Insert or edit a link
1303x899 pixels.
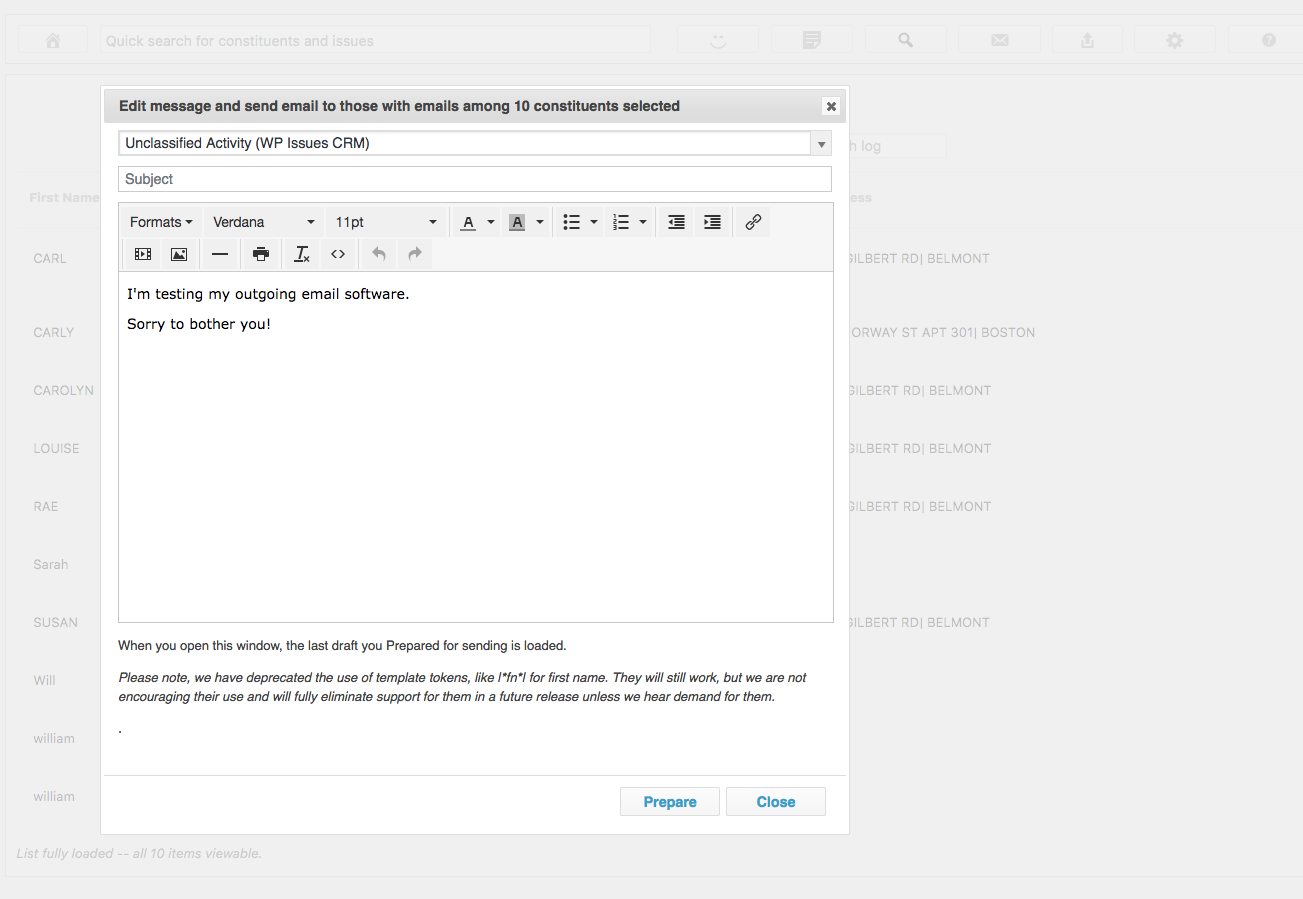tap(754, 222)
